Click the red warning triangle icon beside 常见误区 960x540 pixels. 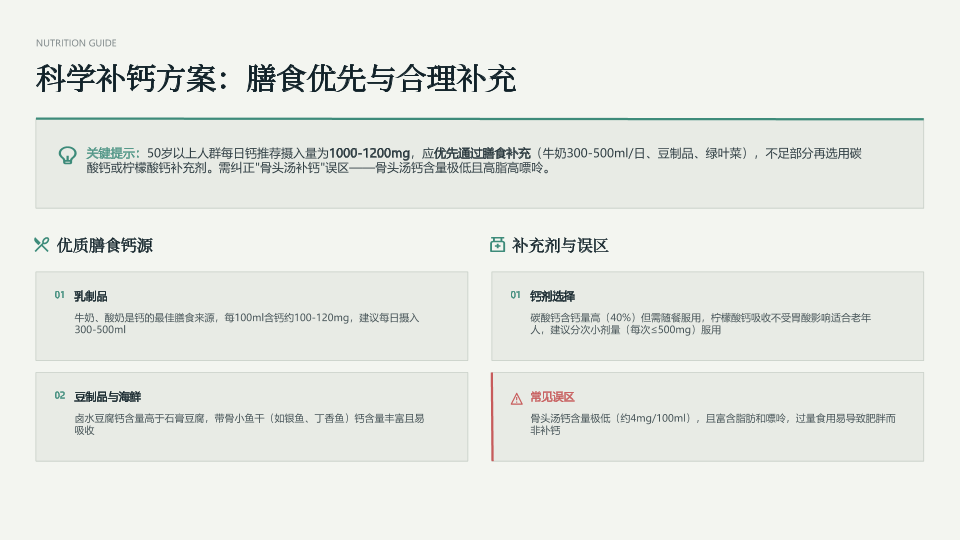pos(517,399)
